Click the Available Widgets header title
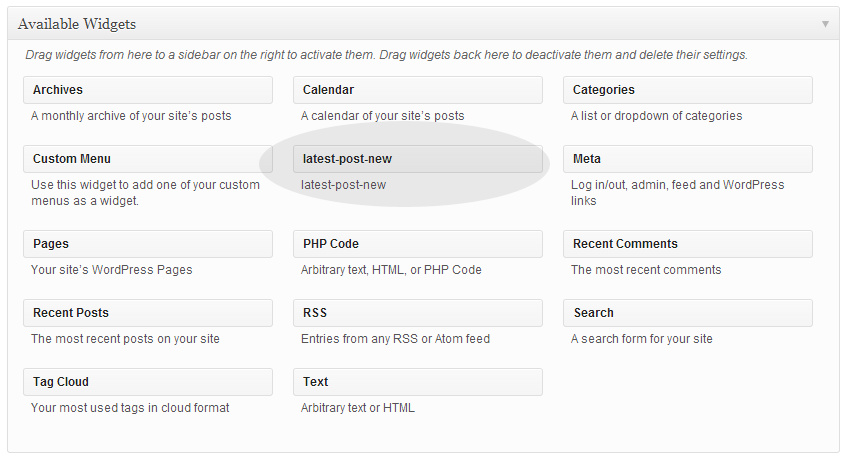This screenshot has width=851, height=457. 77,24
